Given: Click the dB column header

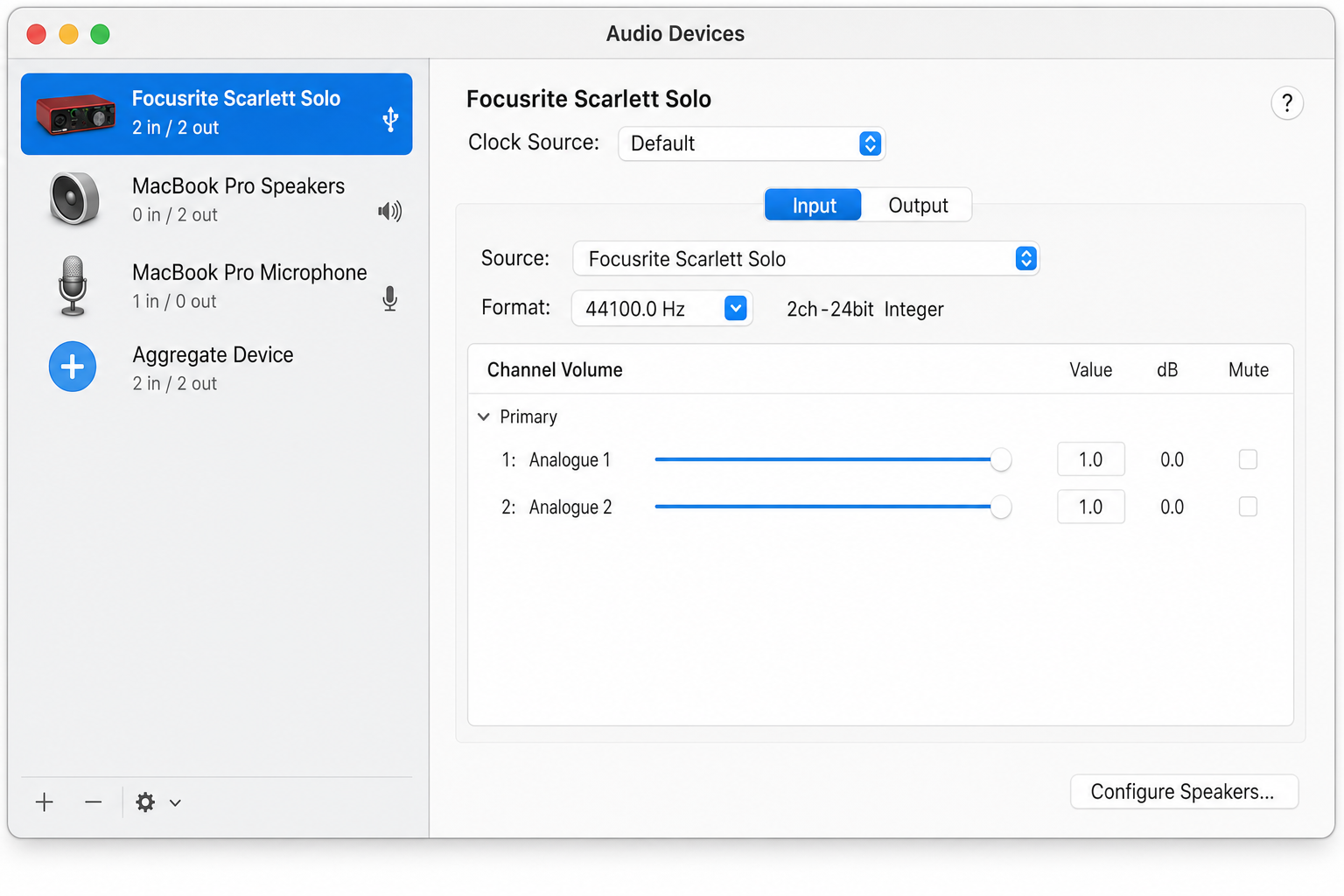Looking at the screenshot, I should (1167, 370).
